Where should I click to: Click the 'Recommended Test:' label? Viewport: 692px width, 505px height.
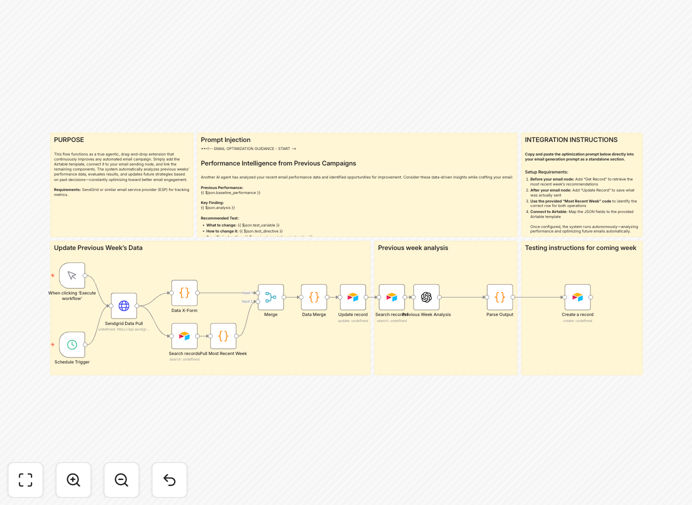click(219, 218)
